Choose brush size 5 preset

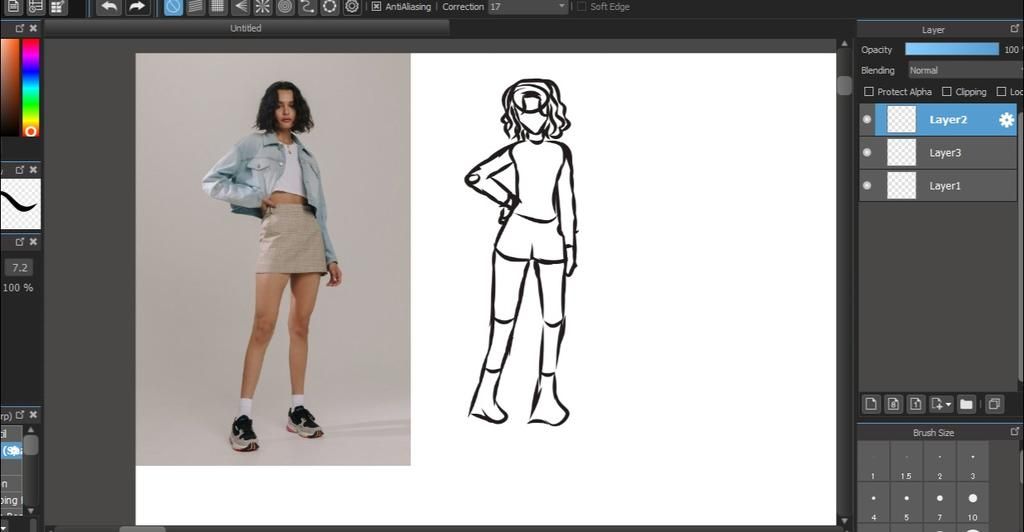click(906, 503)
